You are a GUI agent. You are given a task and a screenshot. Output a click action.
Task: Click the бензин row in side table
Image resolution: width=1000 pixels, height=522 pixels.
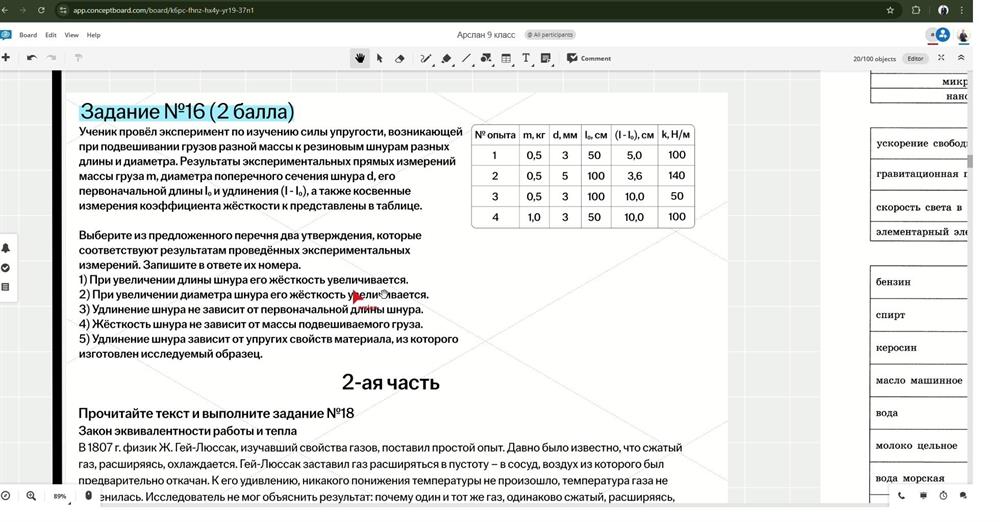pyautogui.click(x=919, y=282)
